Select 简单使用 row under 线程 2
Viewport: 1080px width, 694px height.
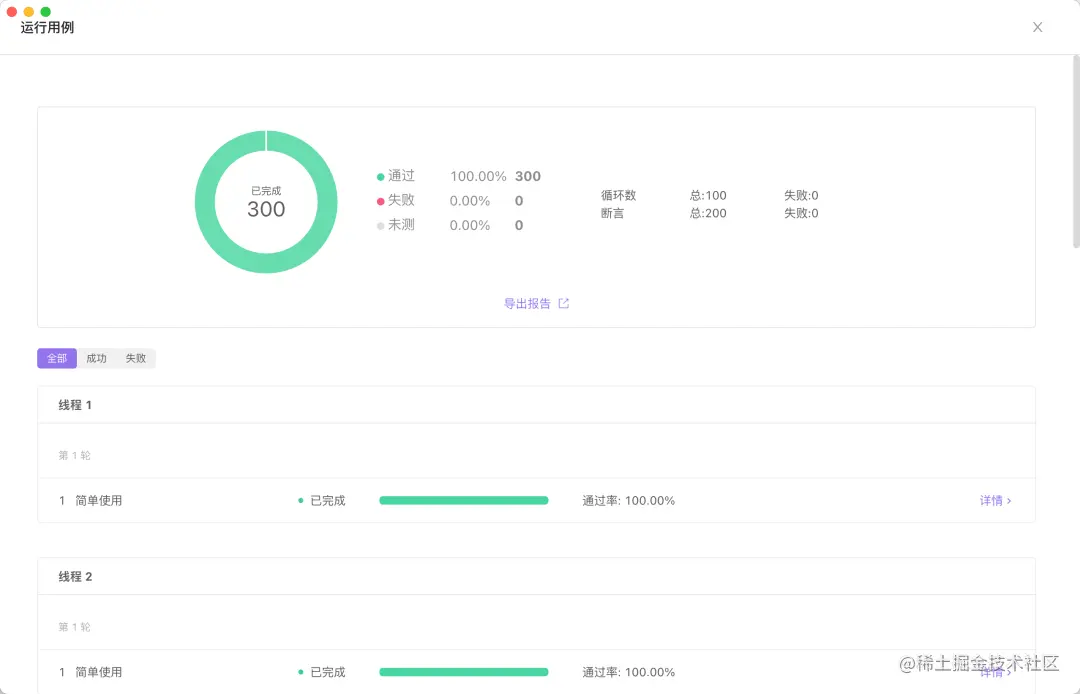536,672
